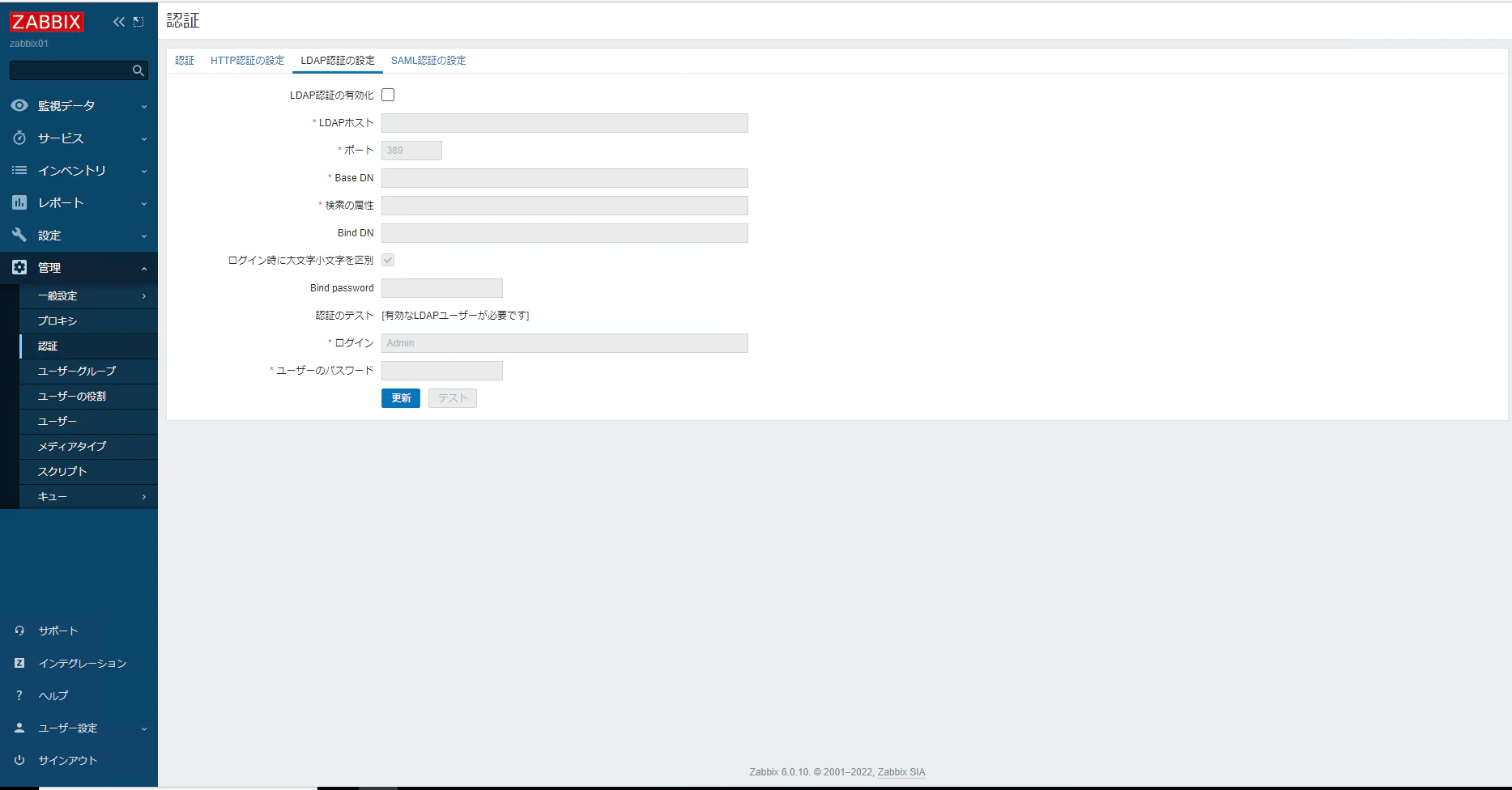
Task: Open the Zabbix SIA footer link
Action: coord(901,772)
